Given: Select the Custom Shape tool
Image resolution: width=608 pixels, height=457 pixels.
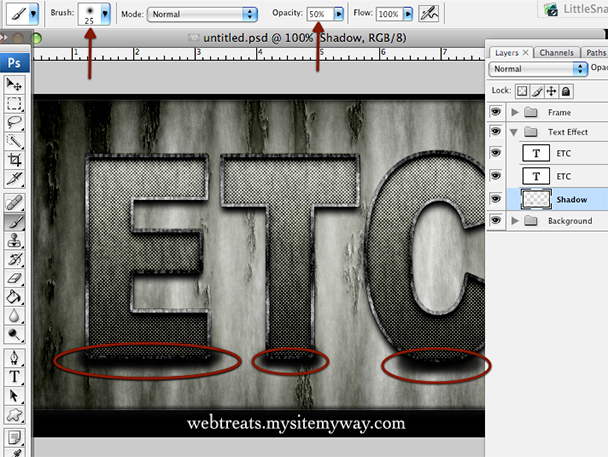Looking at the screenshot, I should (x=14, y=415).
